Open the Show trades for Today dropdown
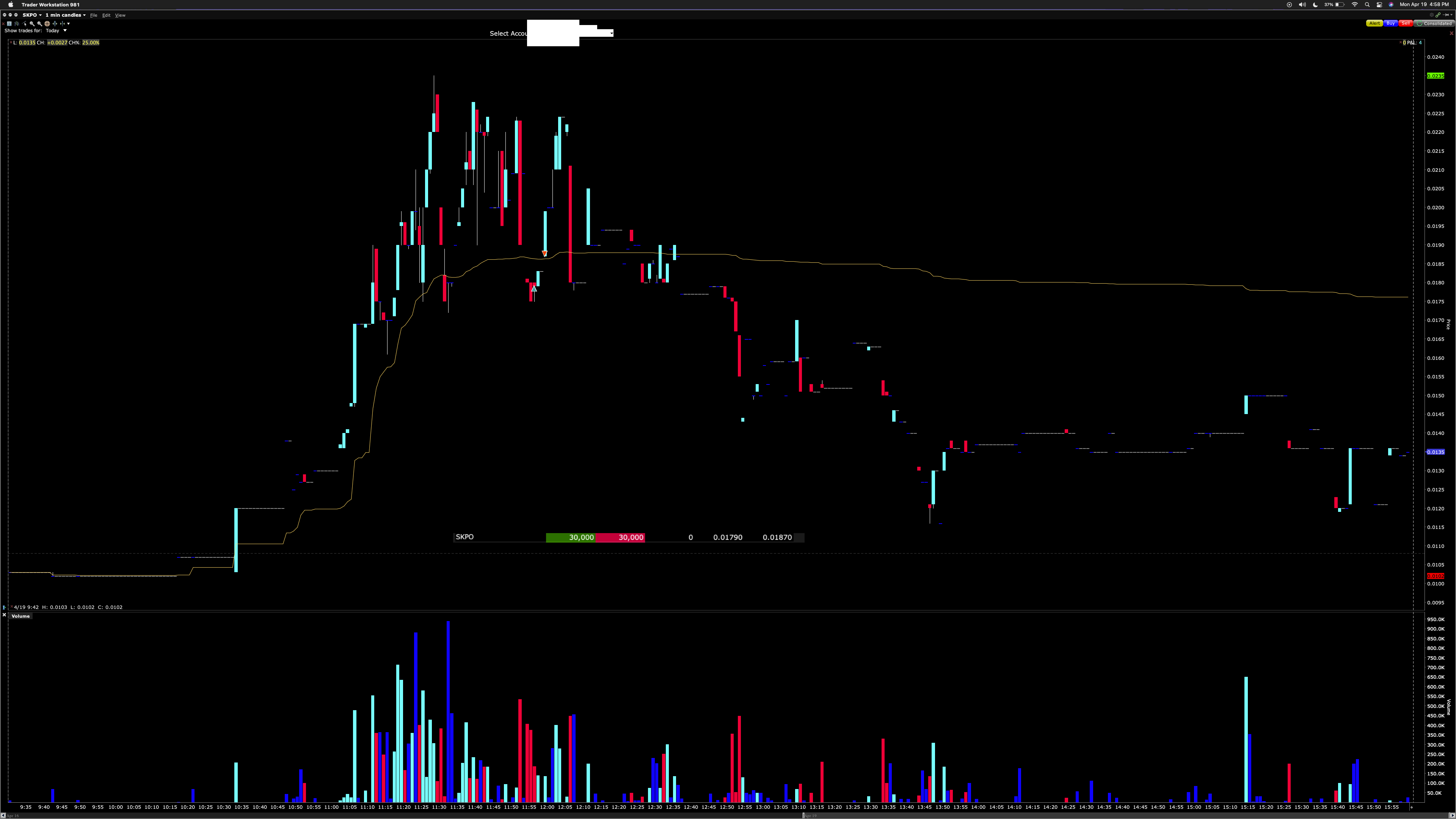 pyautogui.click(x=56, y=30)
